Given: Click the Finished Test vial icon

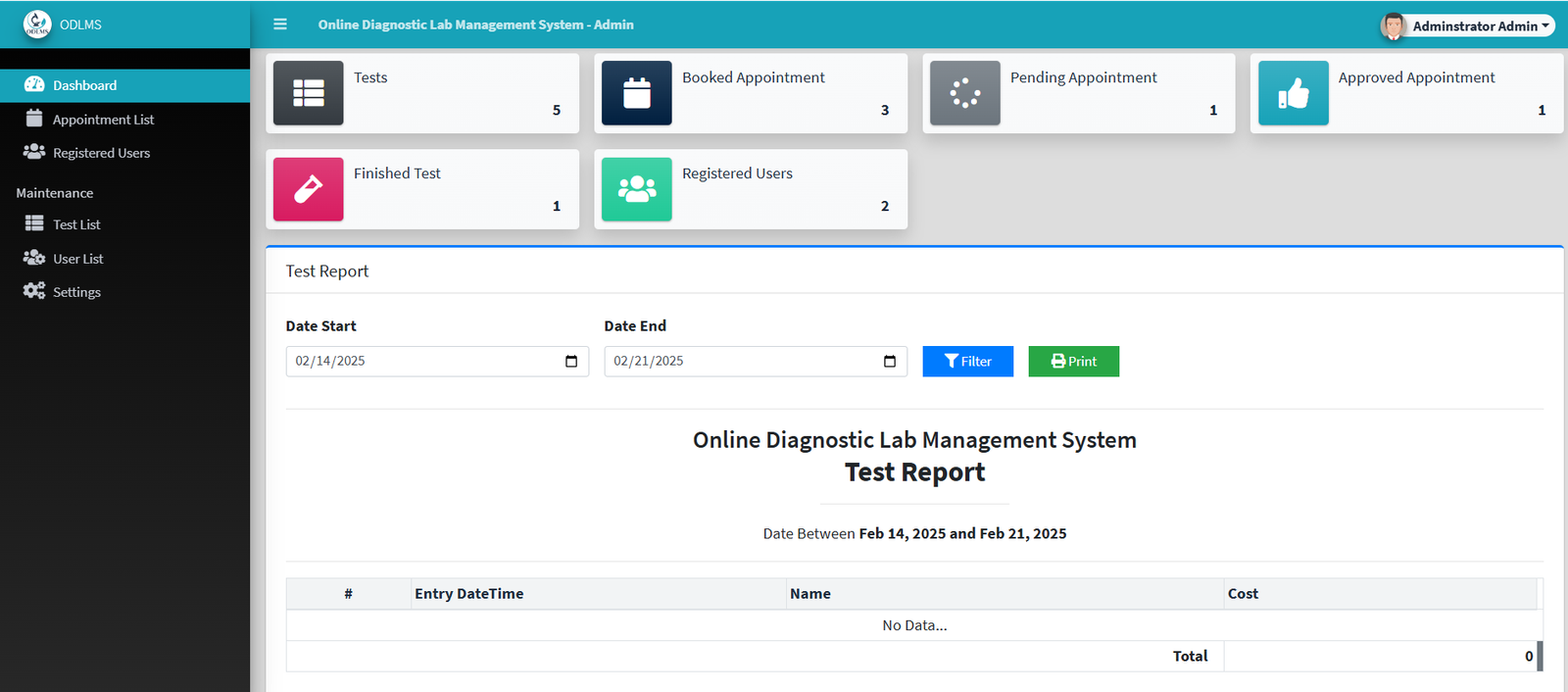Looking at the screenshot, I should click(309, 189).
